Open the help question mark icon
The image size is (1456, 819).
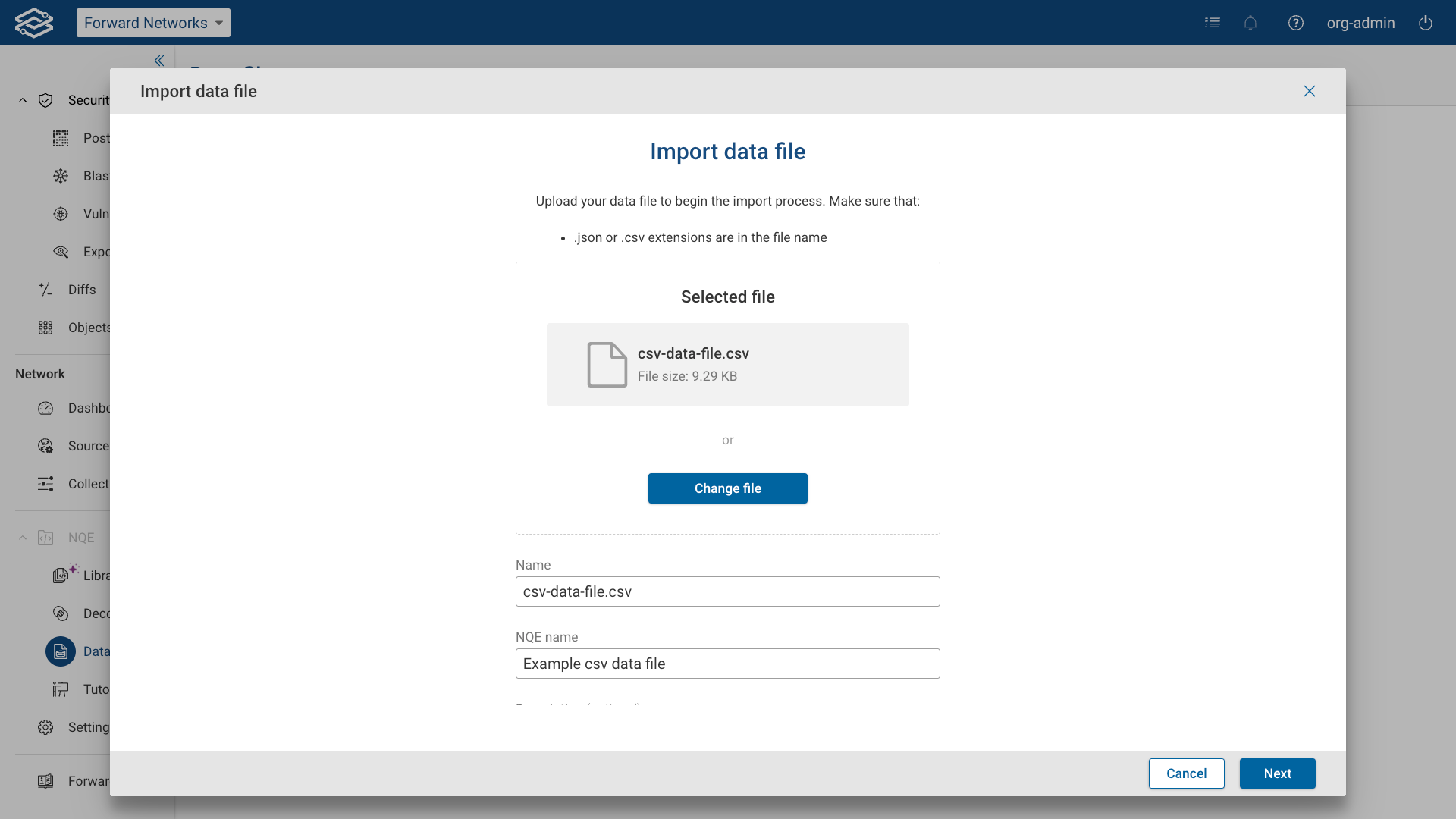coord(1296,23)
